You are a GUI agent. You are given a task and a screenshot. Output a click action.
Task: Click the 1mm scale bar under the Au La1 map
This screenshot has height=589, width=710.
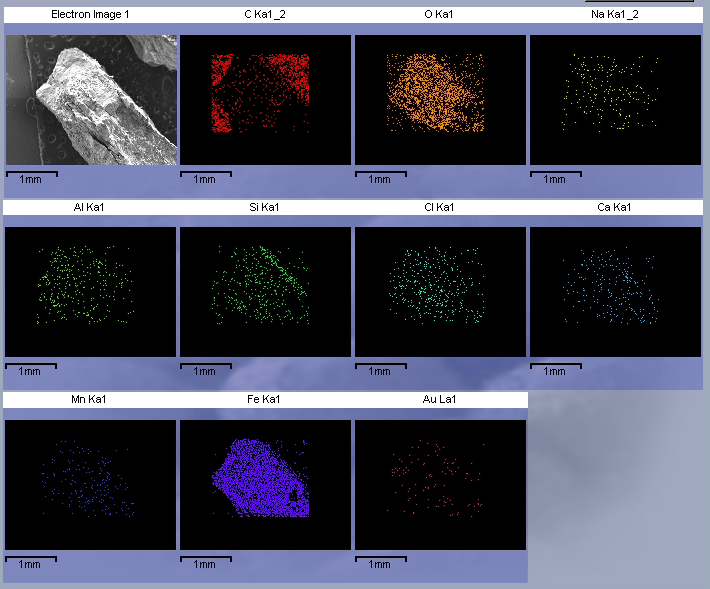[381, 562]
